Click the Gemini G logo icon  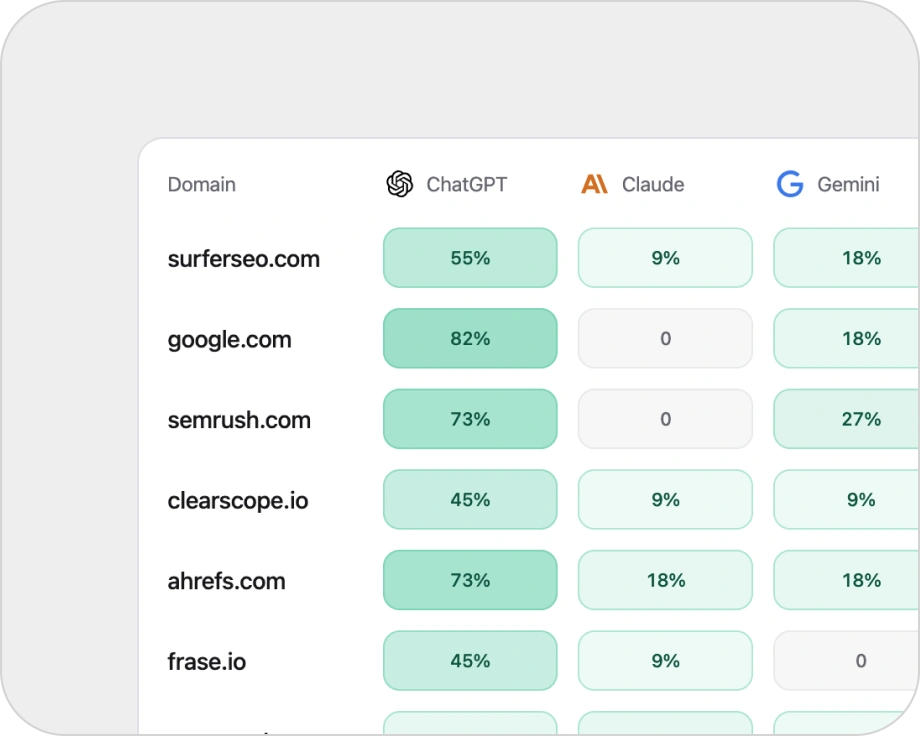pos(789,184)
